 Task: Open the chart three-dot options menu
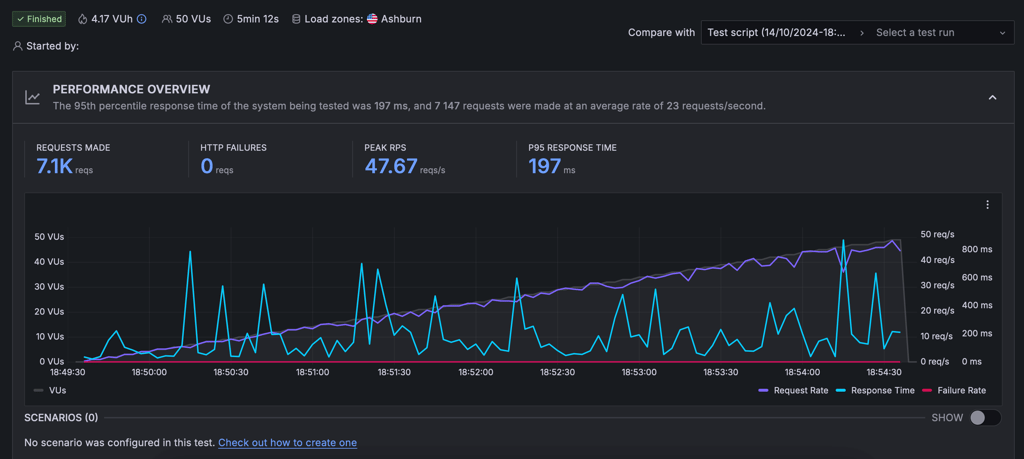(x=987, y=205)
